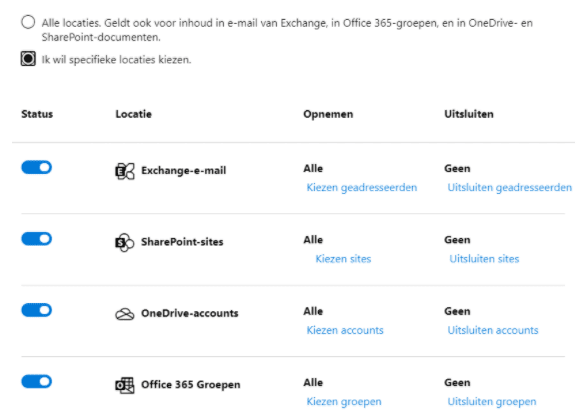Click the 'Kiezen sites' link
This screenshot has width=577, height=420.
click(x=343, y=259)
